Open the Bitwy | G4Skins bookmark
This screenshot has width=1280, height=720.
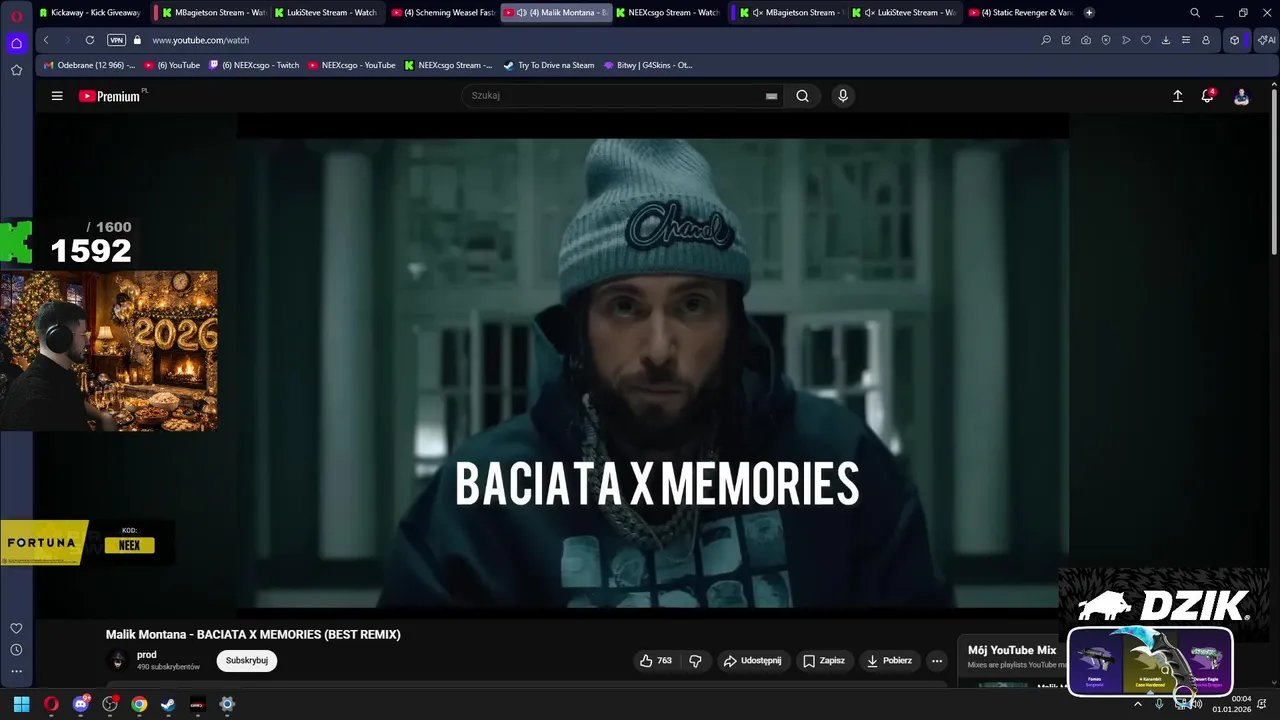tap(648, 65)
